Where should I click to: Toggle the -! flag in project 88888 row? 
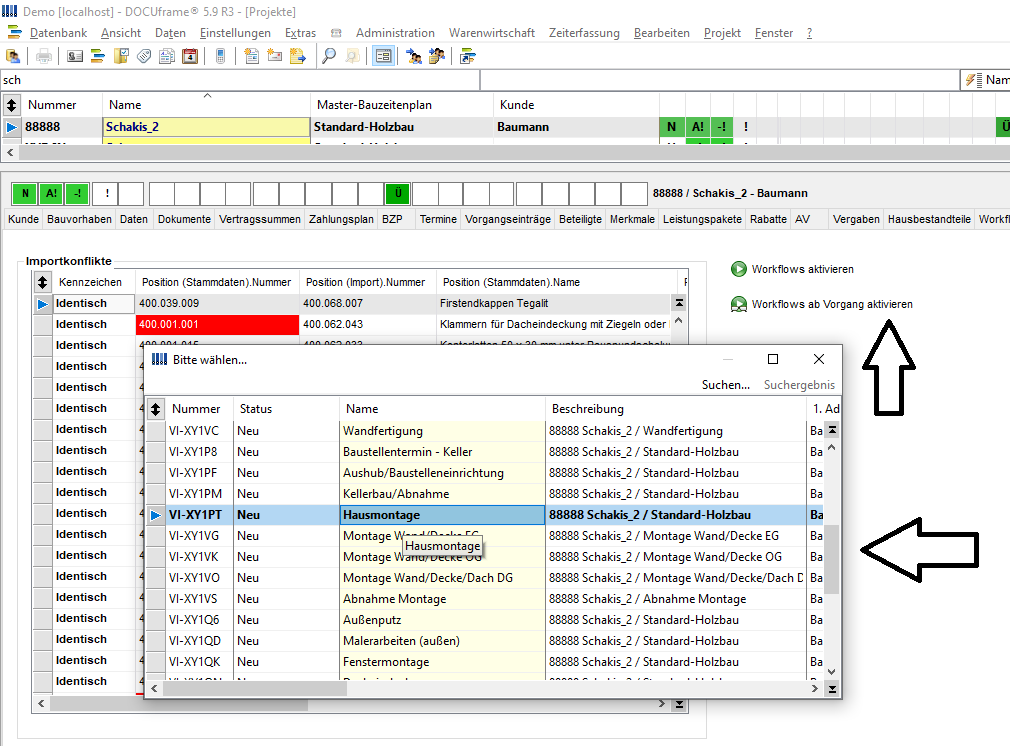(722, 128)
